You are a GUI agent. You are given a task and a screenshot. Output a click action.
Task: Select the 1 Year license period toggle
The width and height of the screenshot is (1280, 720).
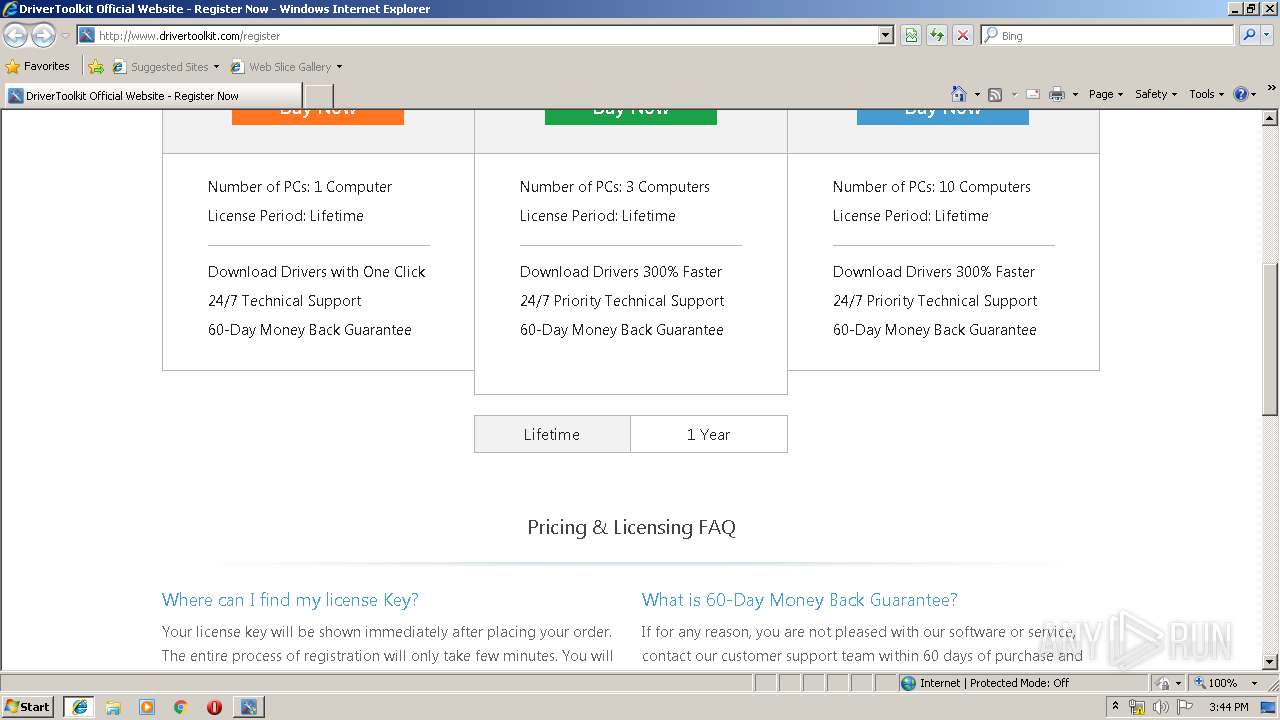point(709,434)
